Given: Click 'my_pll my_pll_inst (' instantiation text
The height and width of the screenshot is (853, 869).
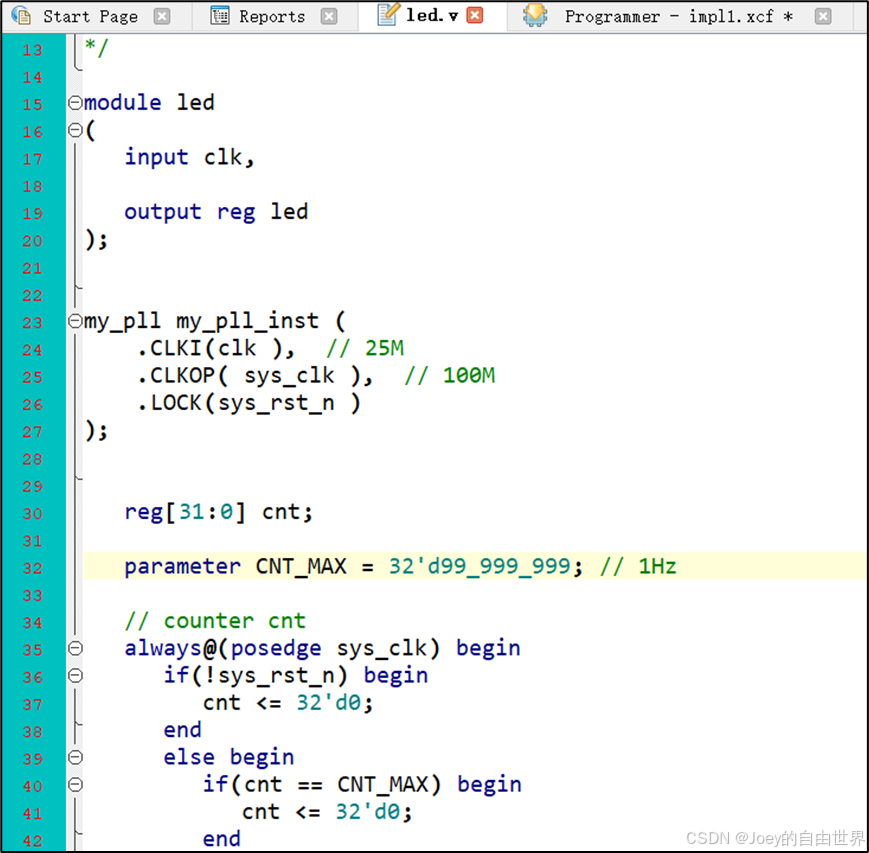Looking at the screenshot, I should tap(214, 321).
